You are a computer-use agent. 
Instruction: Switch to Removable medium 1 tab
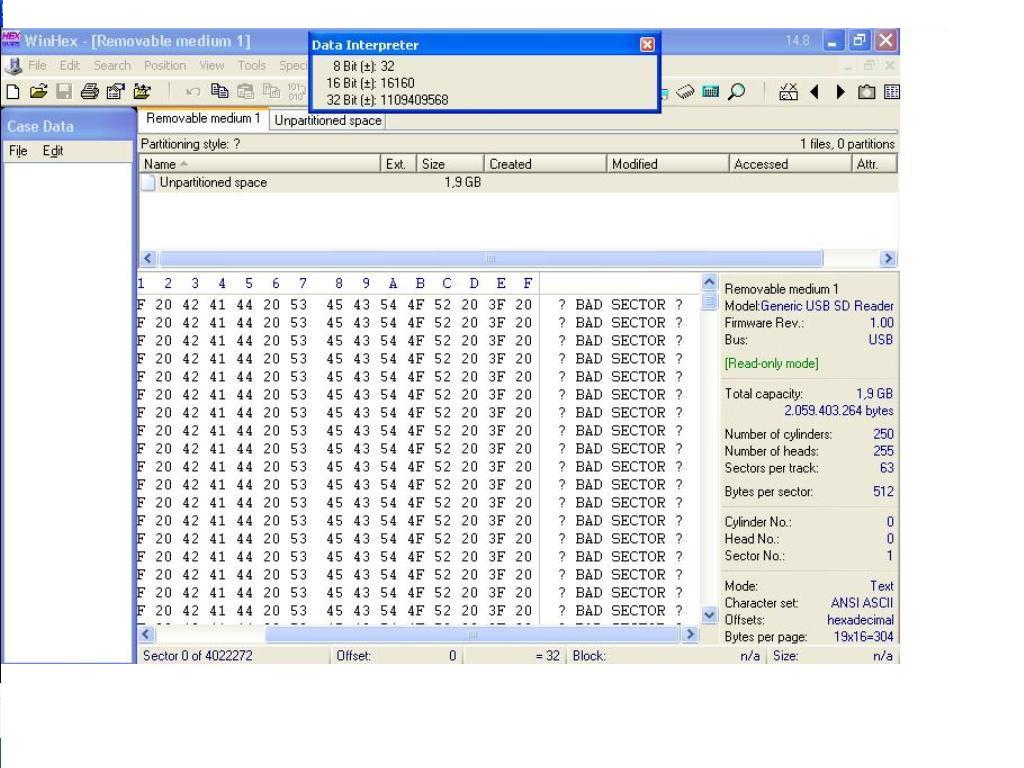point(203,118)
